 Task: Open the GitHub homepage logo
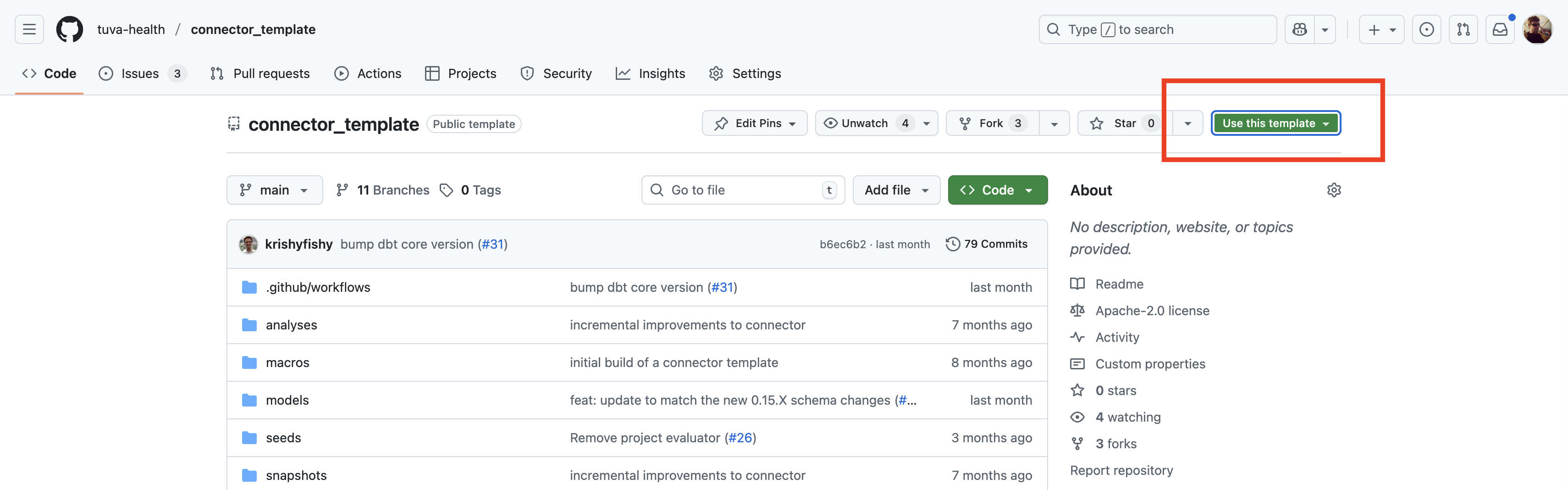coord(69,29)
